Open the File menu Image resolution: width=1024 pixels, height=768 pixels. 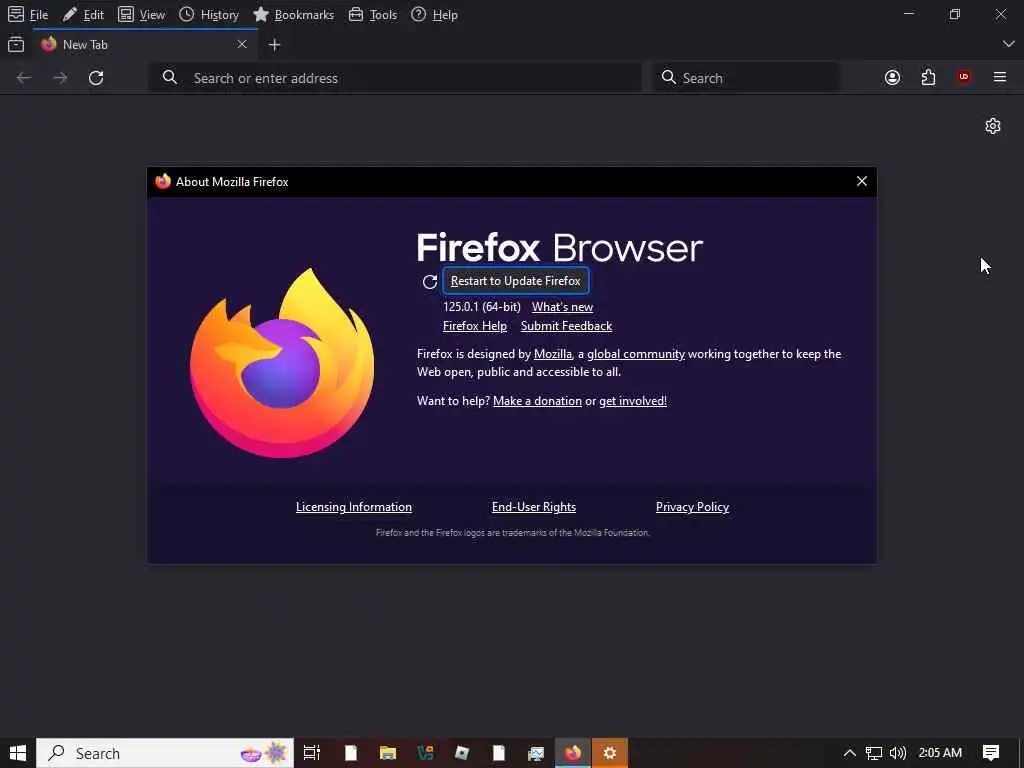click(28, 14)
